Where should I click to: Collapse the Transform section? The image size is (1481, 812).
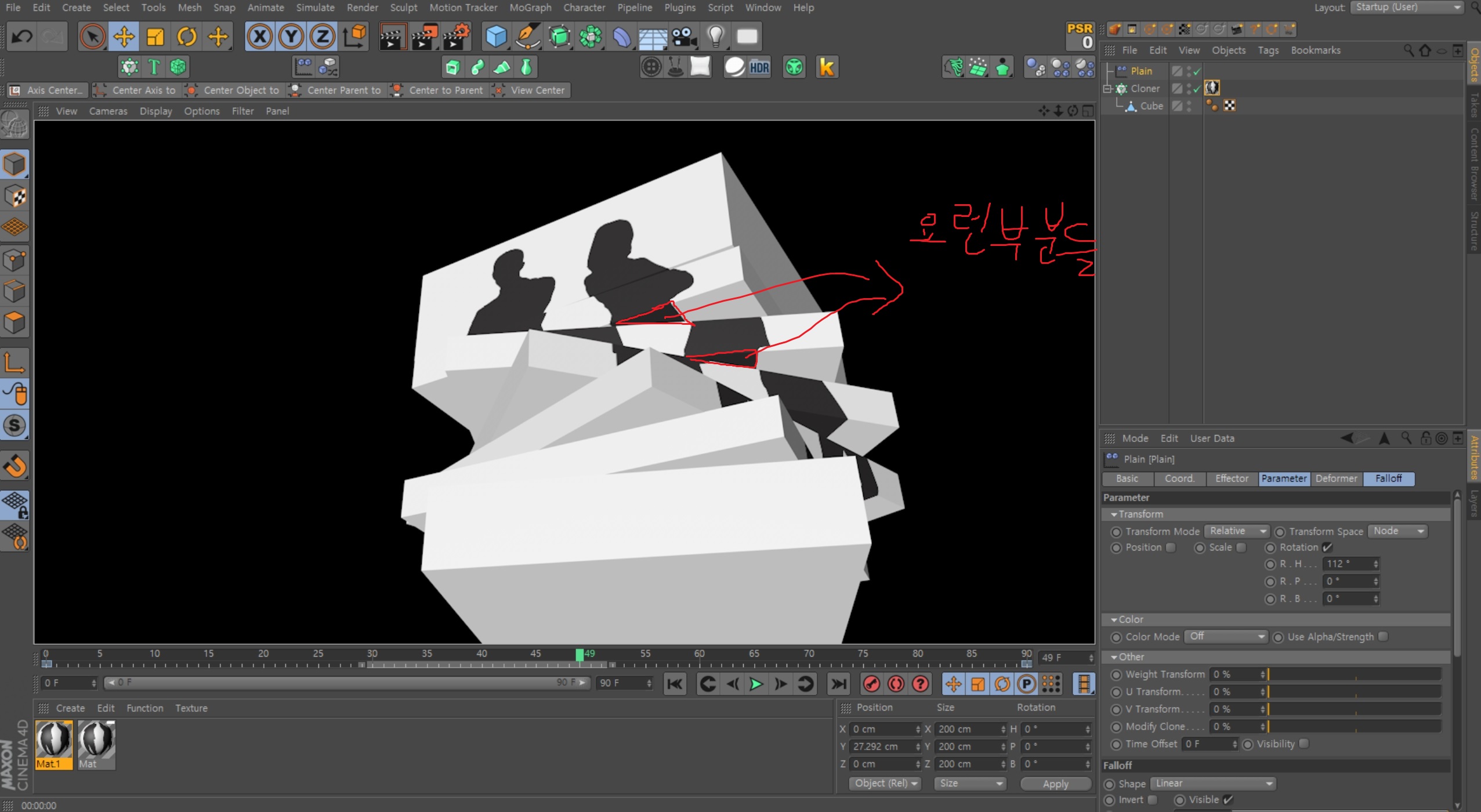point(1114,514)
